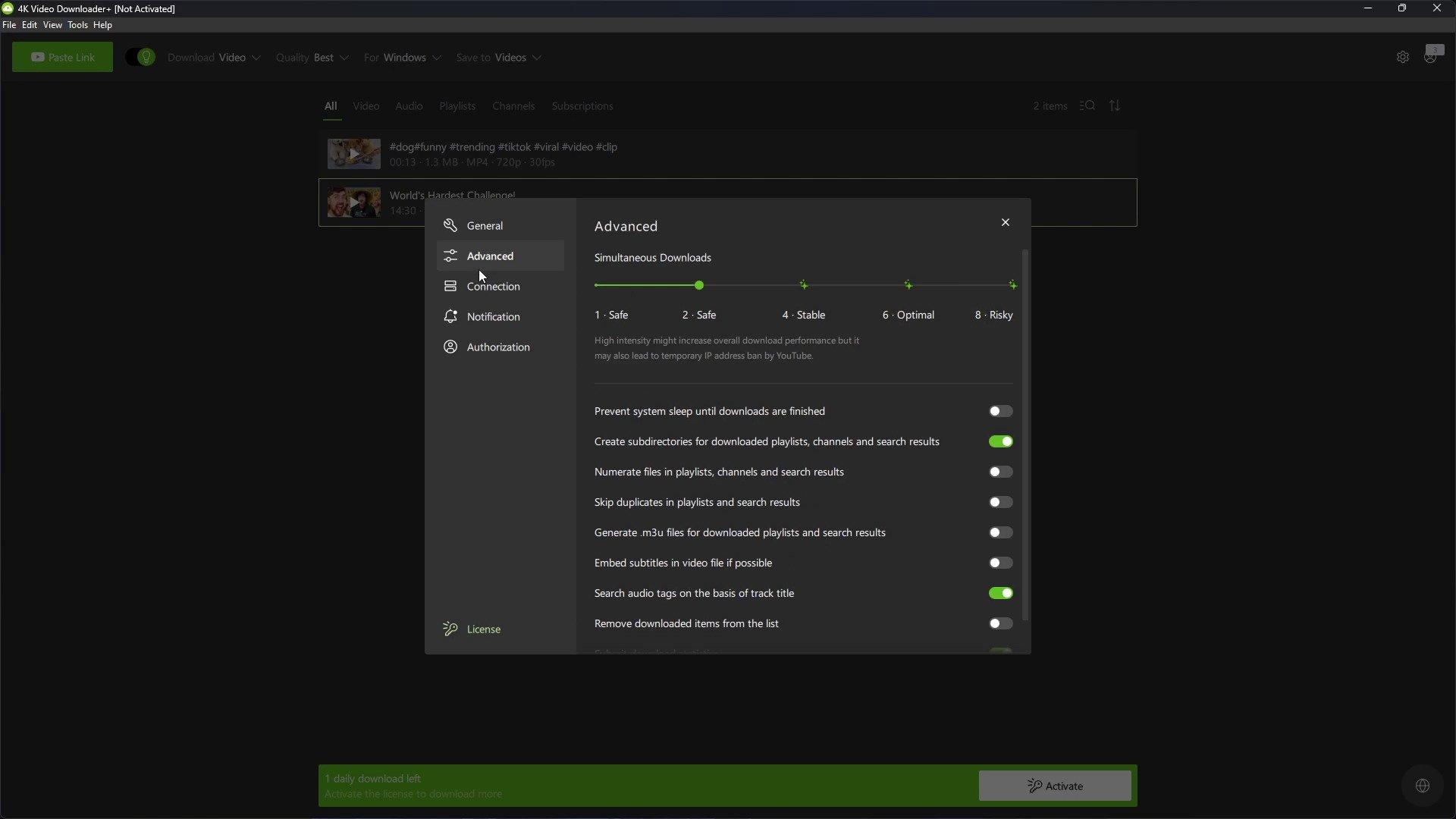Screen dimensions: 1456x819
Task: Click the Activate button
Action: tap(1055, 786)
